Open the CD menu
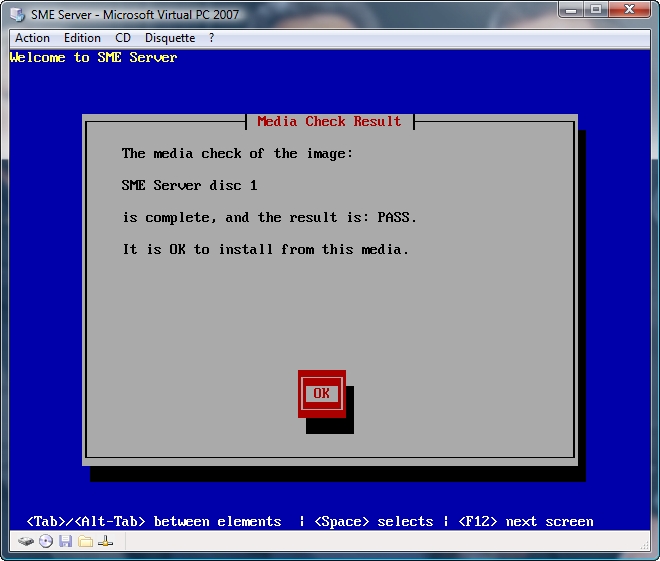The image size is (660, 561). coord(123,38)
